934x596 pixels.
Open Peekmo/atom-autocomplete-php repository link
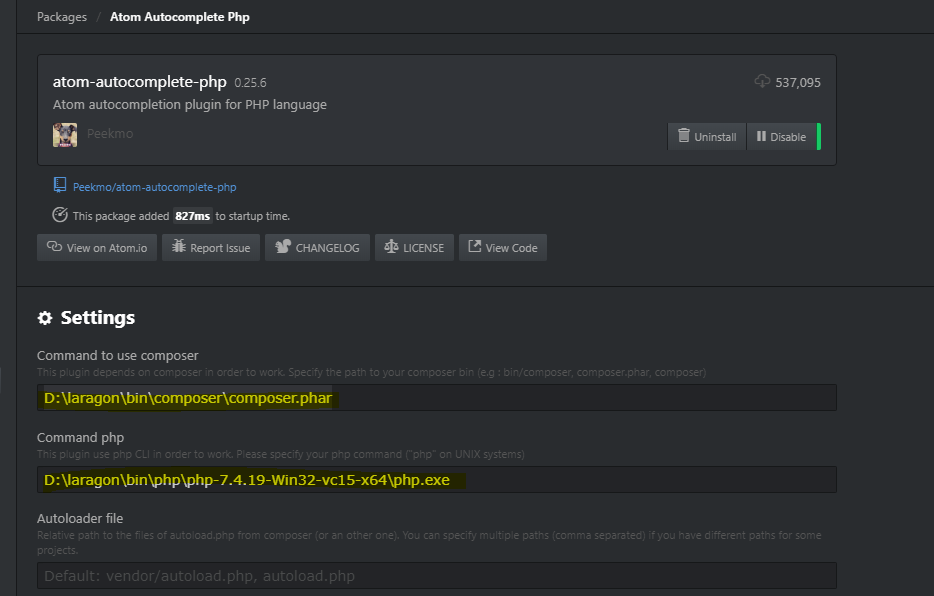[154, 187]
